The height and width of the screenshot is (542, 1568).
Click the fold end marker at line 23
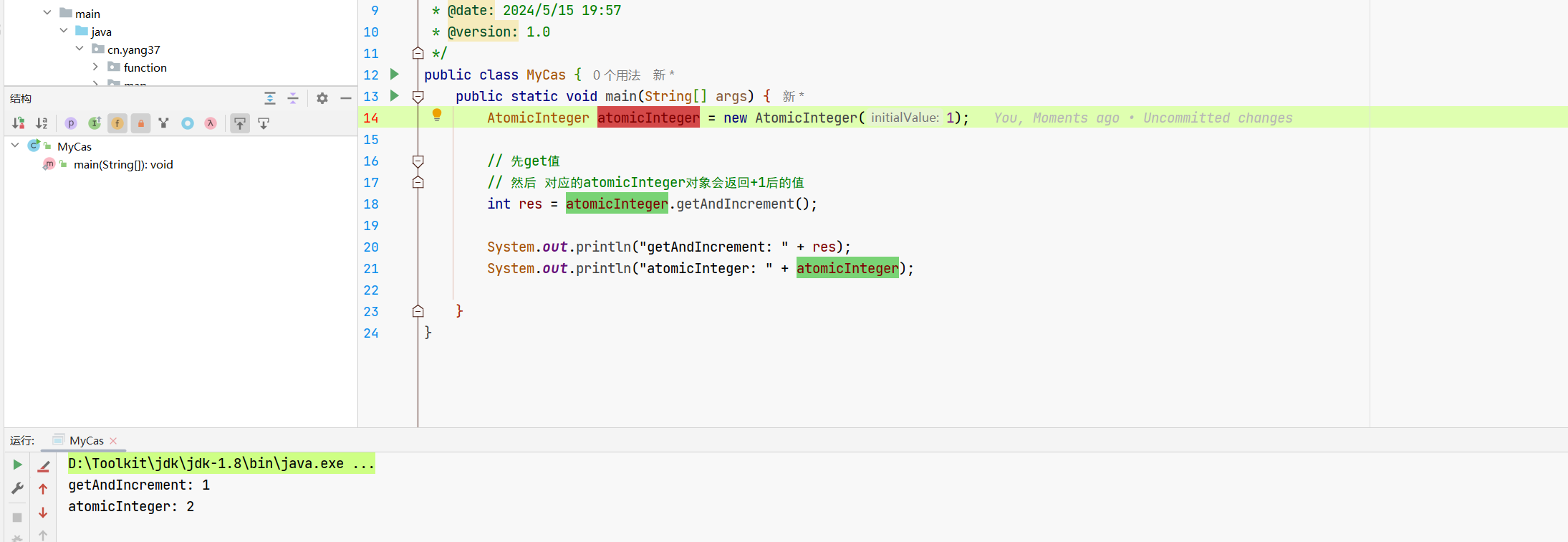point(418,311)
